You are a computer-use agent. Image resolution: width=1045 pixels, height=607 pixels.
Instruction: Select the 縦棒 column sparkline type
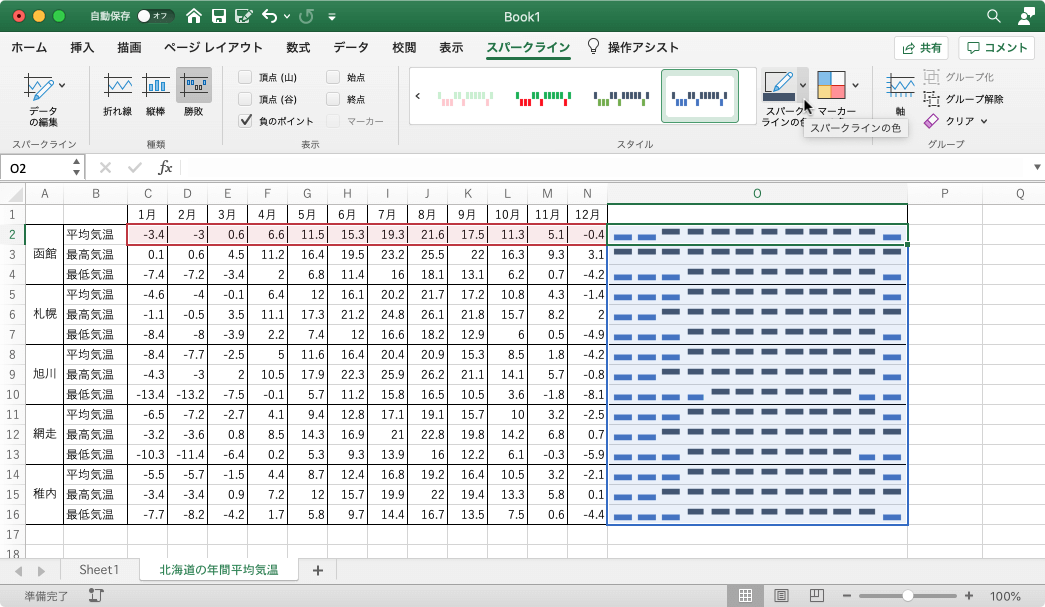tap(156, 94)
